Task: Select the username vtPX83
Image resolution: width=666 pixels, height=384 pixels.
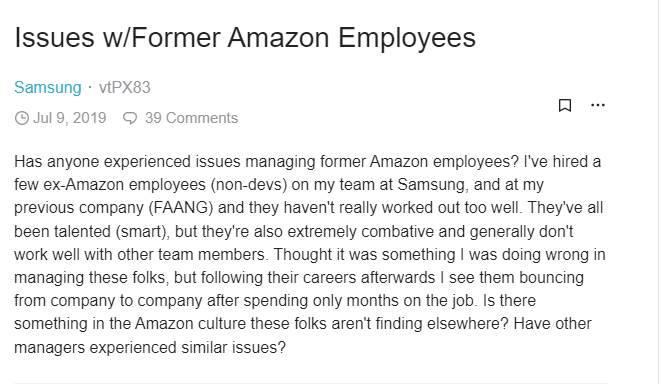Action: (124, 88)
